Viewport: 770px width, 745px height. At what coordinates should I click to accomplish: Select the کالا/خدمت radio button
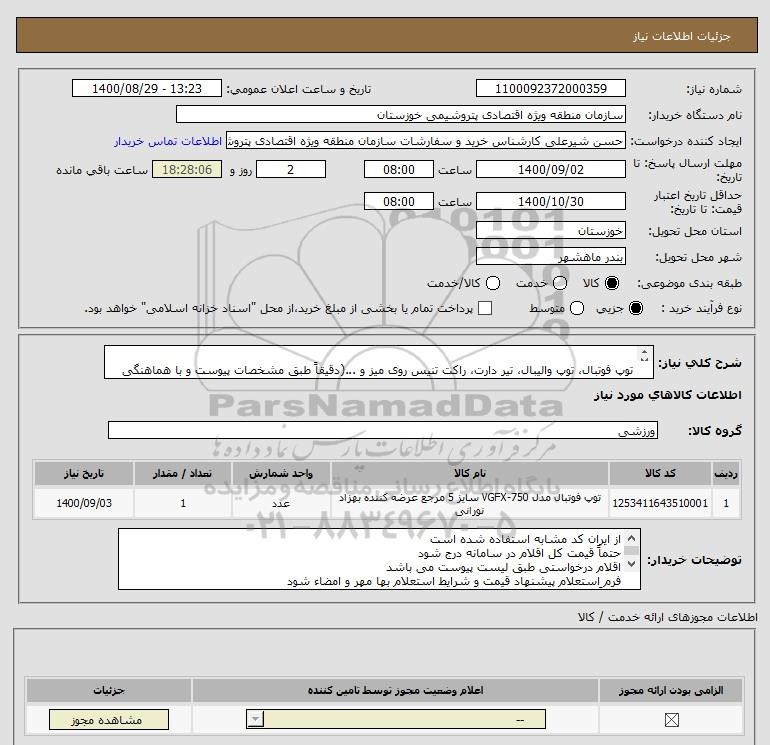tap(493, 283)
